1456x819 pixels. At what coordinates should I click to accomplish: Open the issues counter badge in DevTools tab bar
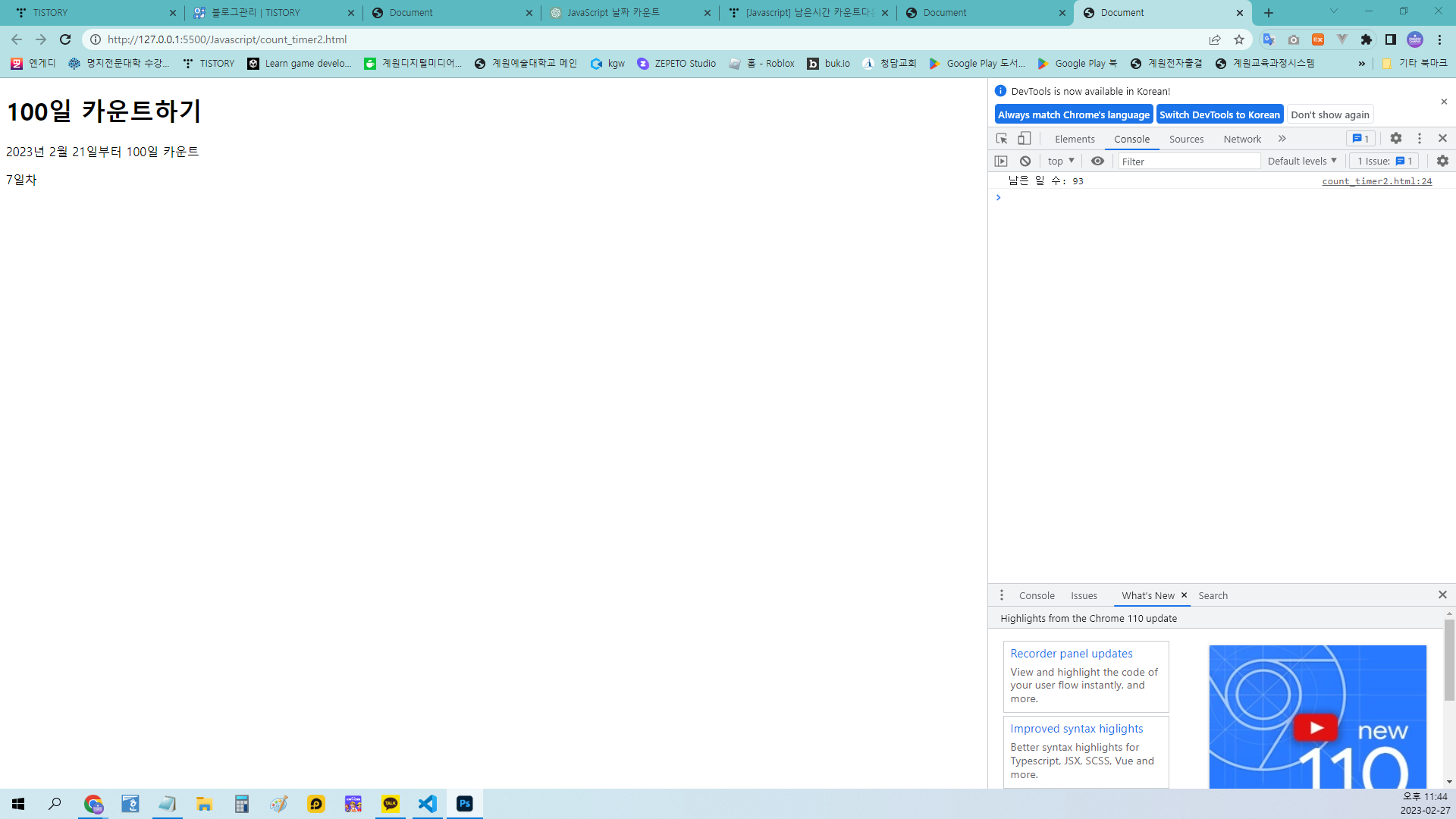click(x=1360, y=139)
